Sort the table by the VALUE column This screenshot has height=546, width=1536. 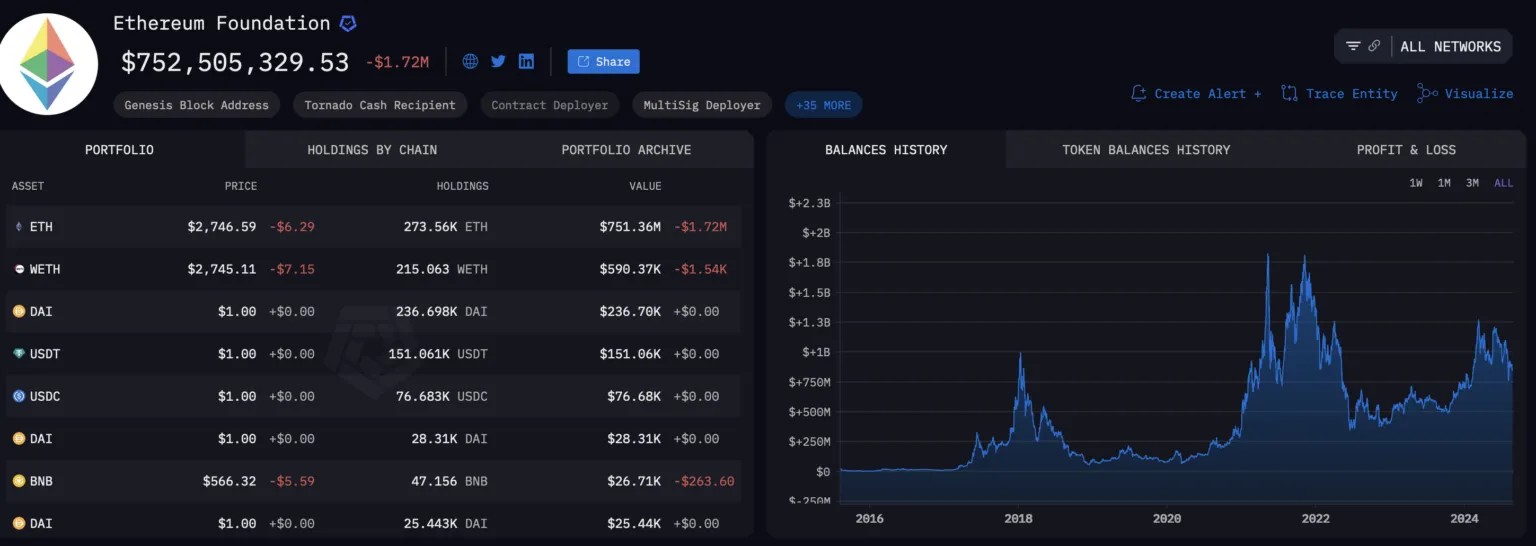pyautogui.click(x=645, y=186)
